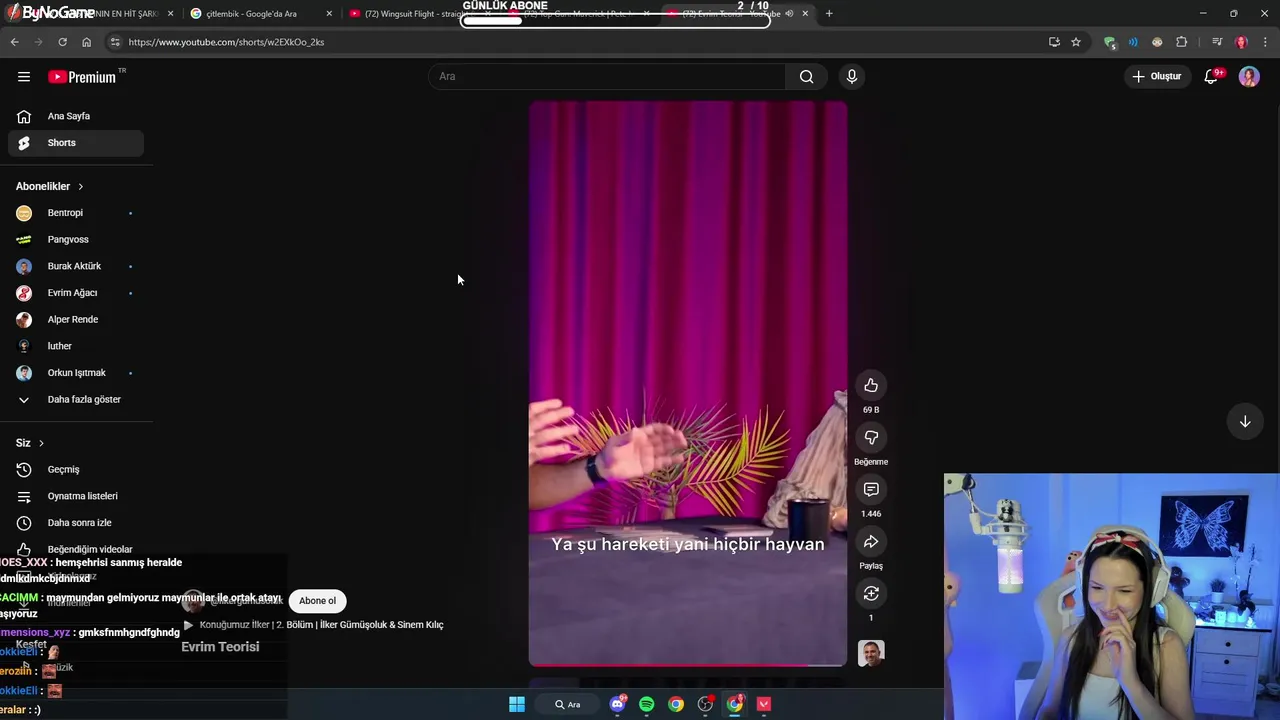Open the account avatar menu
The height and width of the screenshot is (720, 1280).
1249,77
